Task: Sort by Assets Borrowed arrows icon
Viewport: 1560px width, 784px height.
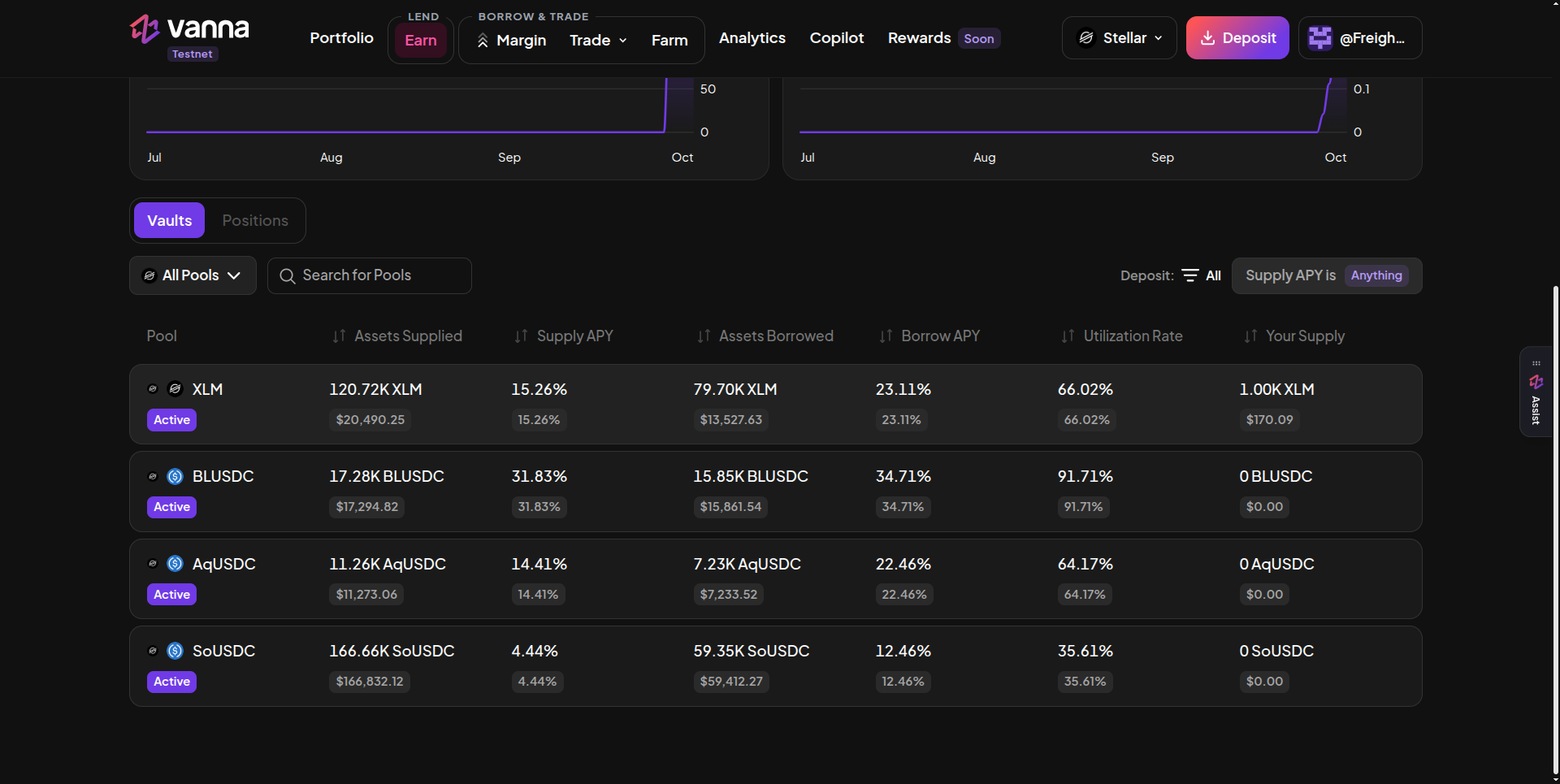Action: tap(704, 336)
